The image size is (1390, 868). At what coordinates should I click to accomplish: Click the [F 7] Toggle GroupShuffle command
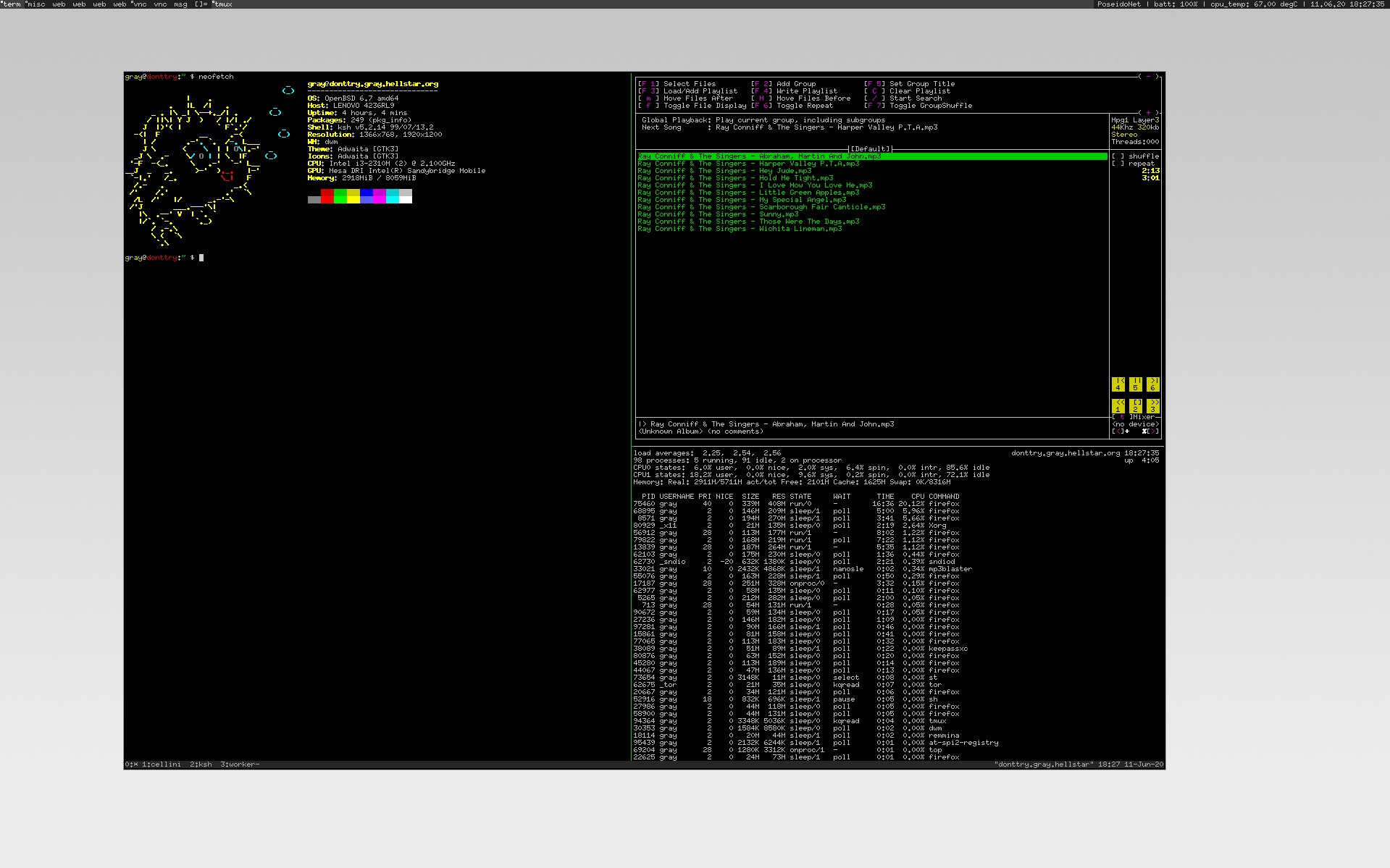pos(918,106)
